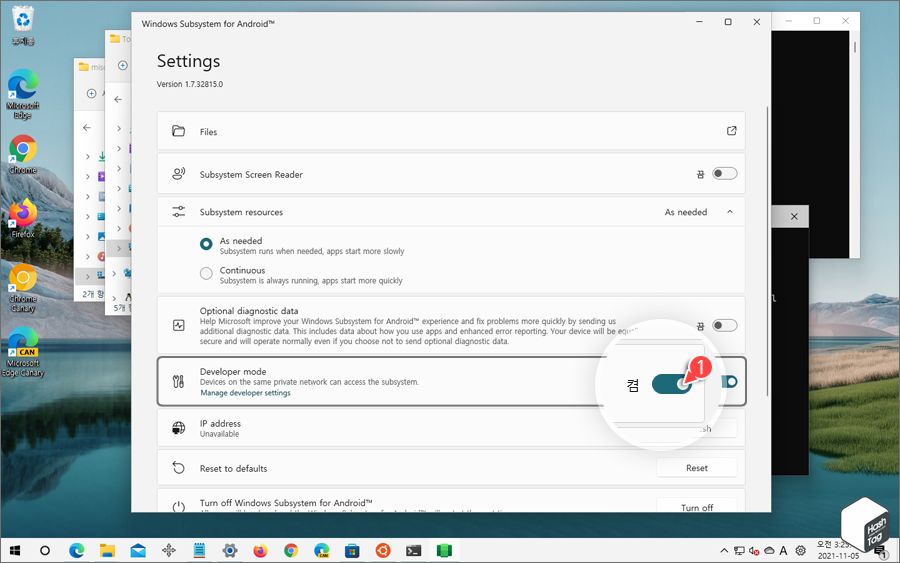Click the volume icon in system tray
This screenshot has height=563, width=900.
pyautogui.click(x=754, y=551)
